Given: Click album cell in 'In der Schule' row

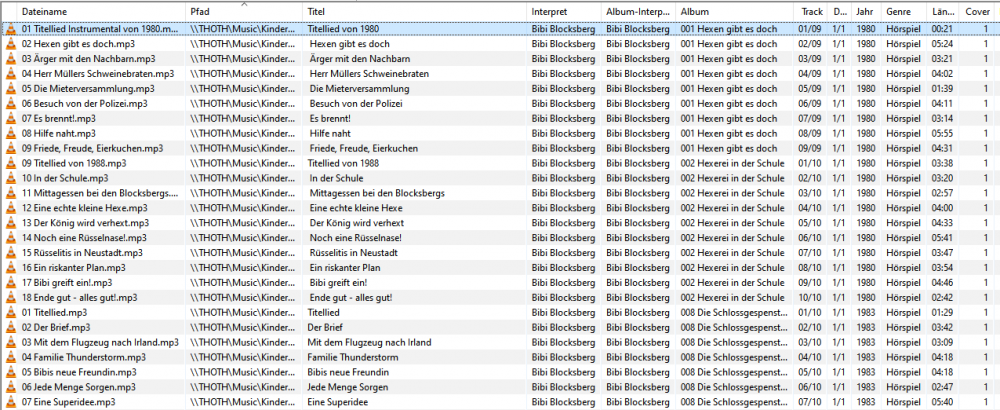Looking at the screenshot, I should [732, 178].
